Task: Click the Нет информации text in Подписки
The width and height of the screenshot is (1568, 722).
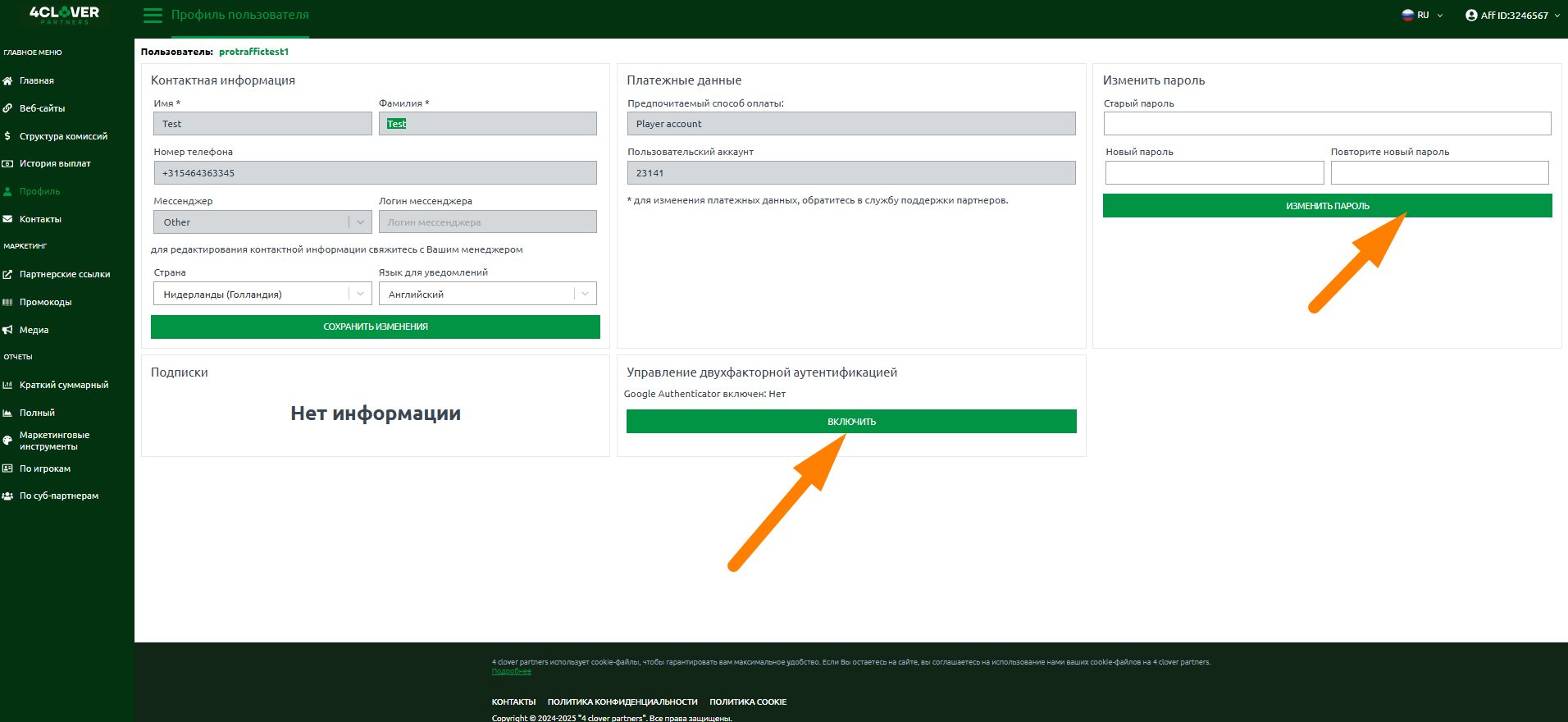Action: point(376,413)
